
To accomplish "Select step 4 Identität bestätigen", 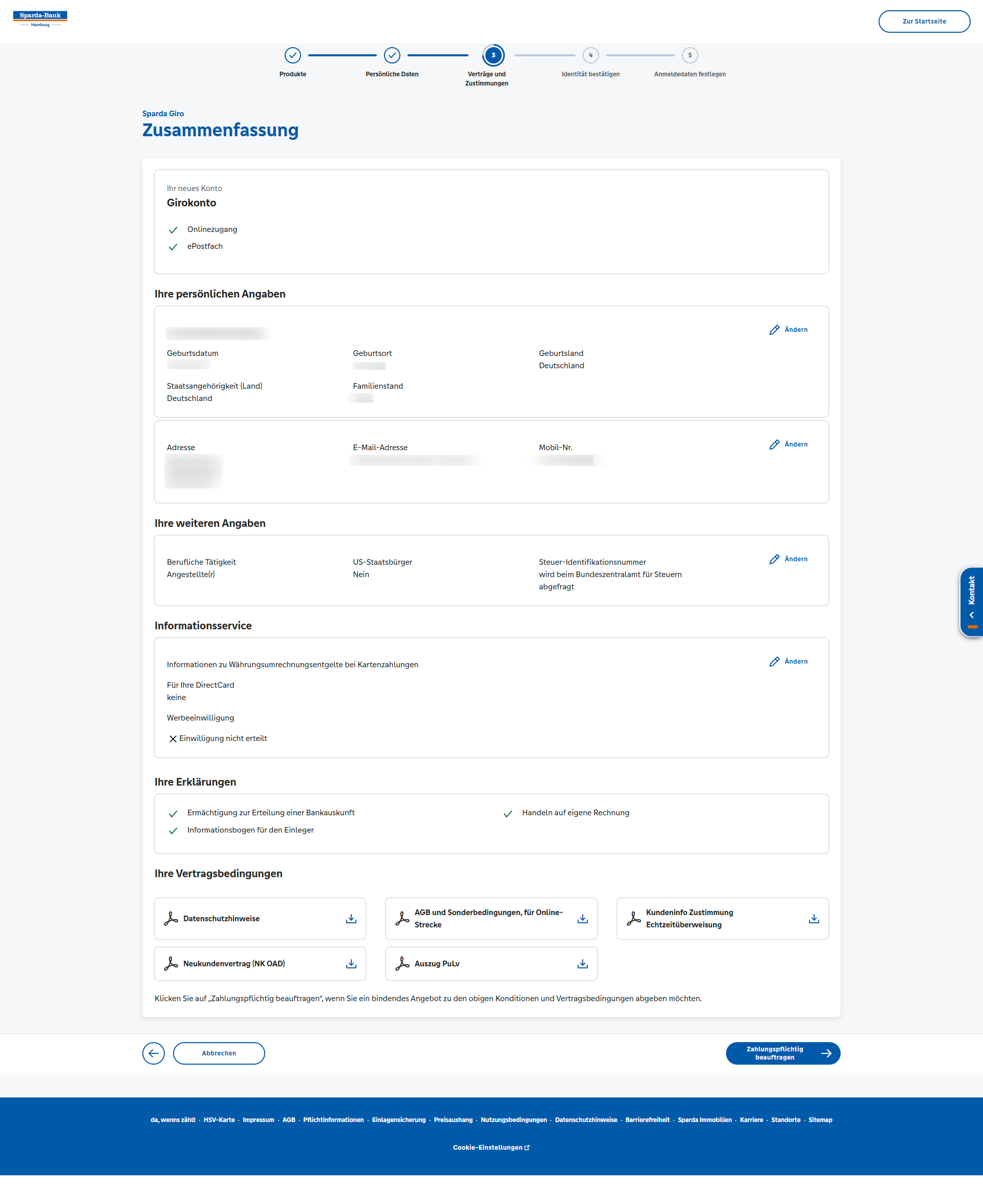I will coord(591,55).
